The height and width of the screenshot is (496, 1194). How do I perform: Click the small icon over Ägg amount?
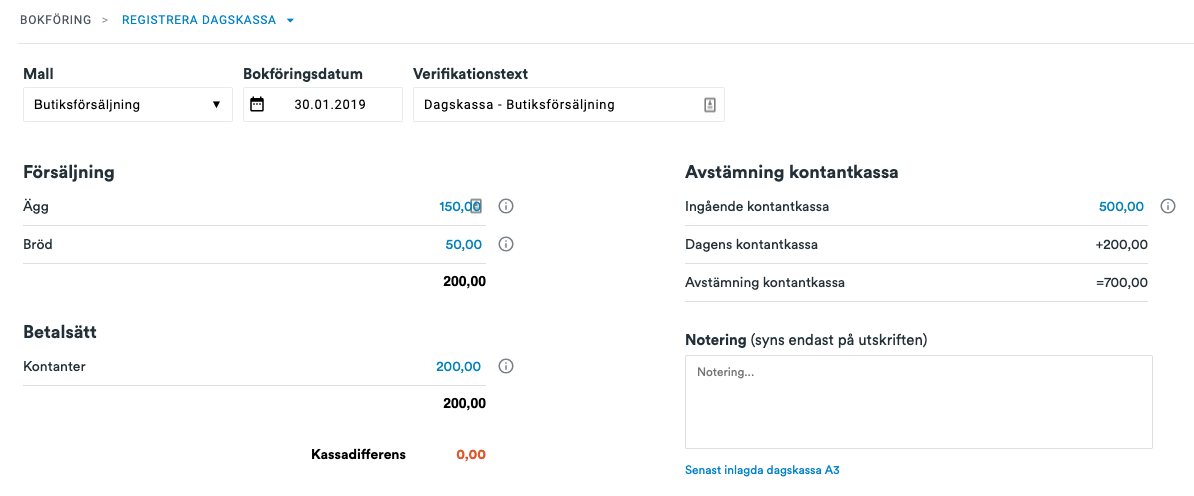pos(476,206)
